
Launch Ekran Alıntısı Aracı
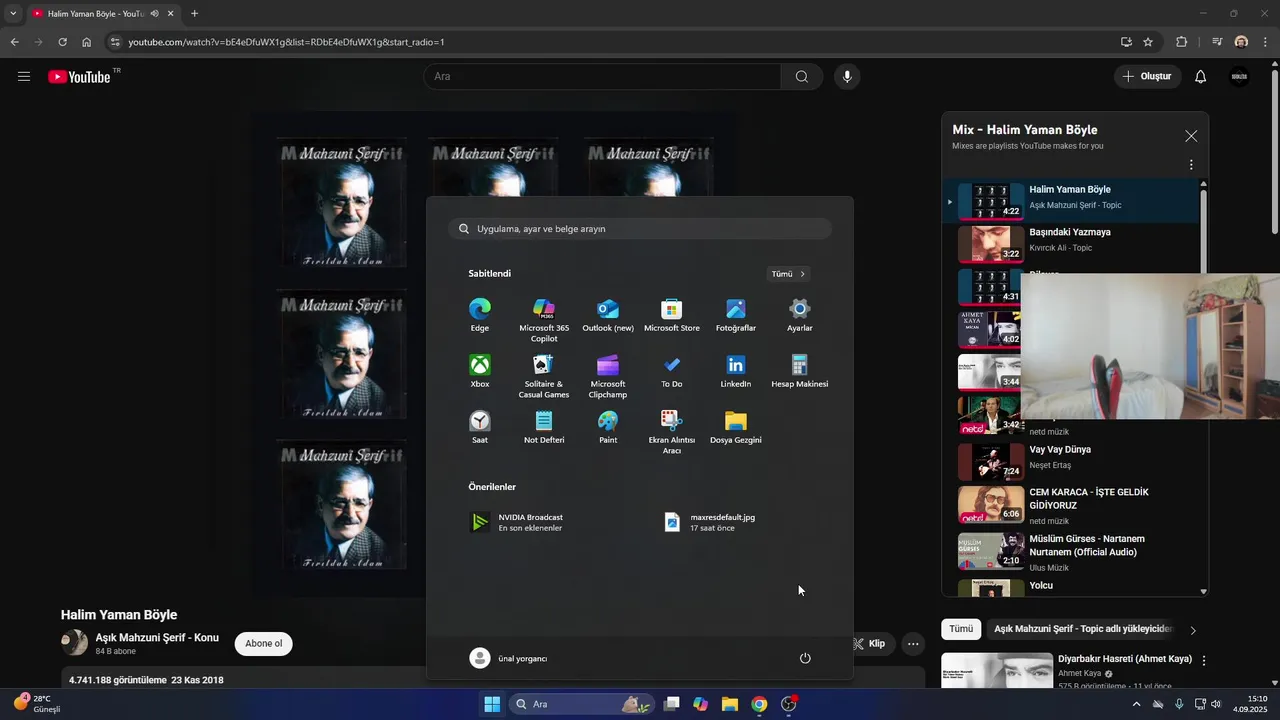point(672,432)
